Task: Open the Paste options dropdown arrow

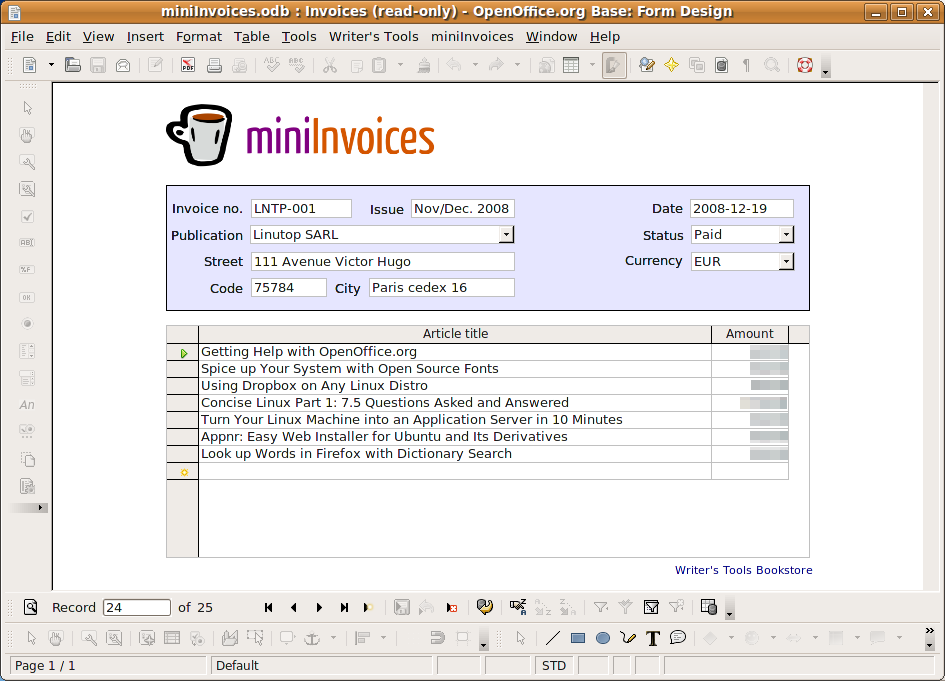Action: 400,64
